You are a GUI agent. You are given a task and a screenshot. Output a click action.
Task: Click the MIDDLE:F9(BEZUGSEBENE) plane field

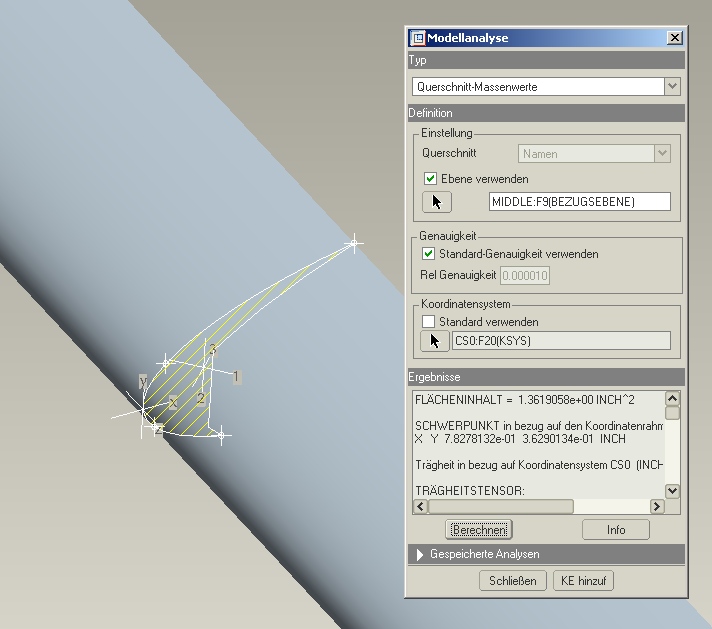(580, 202)
